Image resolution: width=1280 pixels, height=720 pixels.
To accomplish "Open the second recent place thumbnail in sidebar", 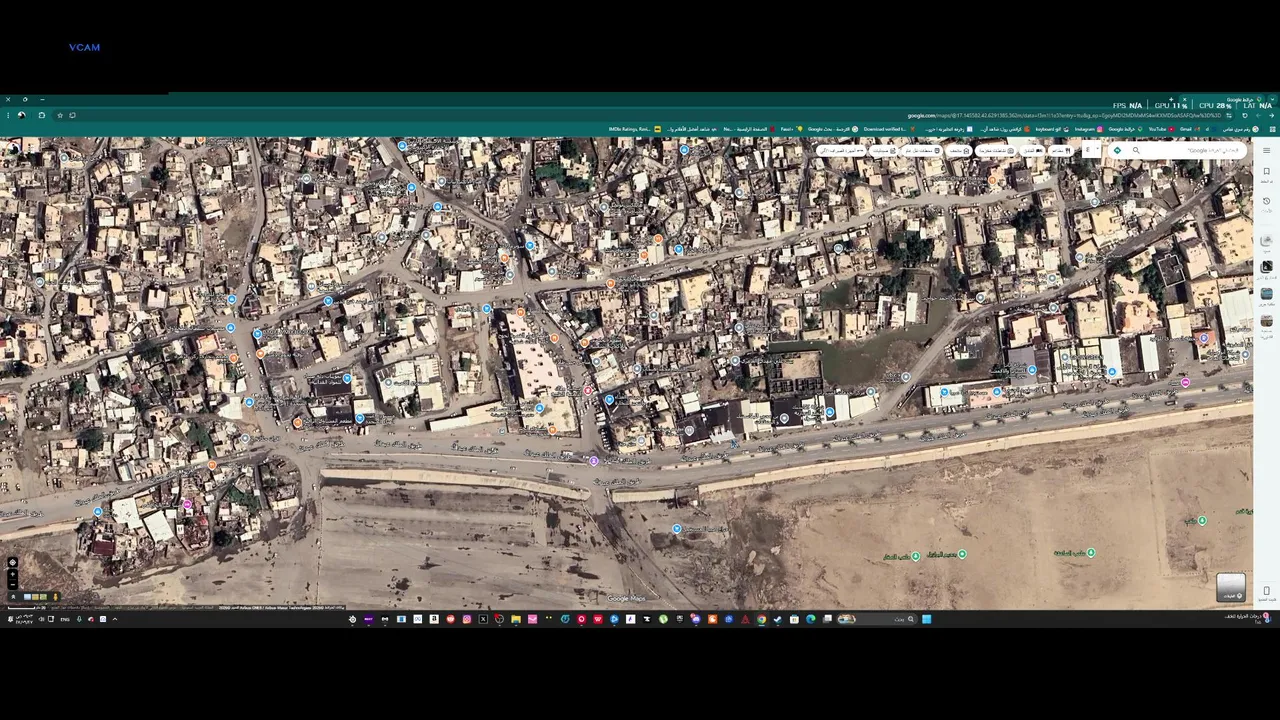I will 1266,266.
